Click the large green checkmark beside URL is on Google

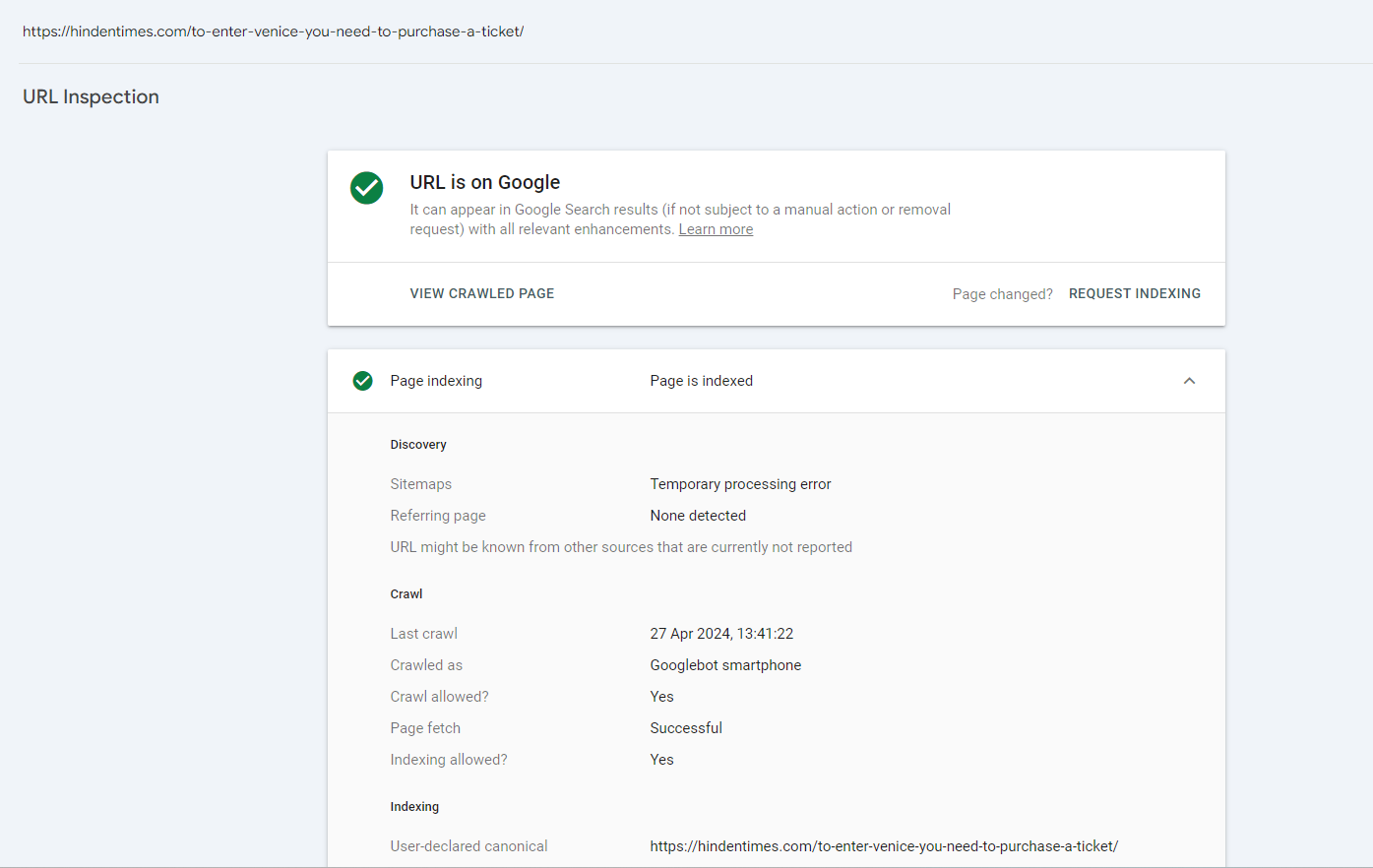[x=367, y=188]
